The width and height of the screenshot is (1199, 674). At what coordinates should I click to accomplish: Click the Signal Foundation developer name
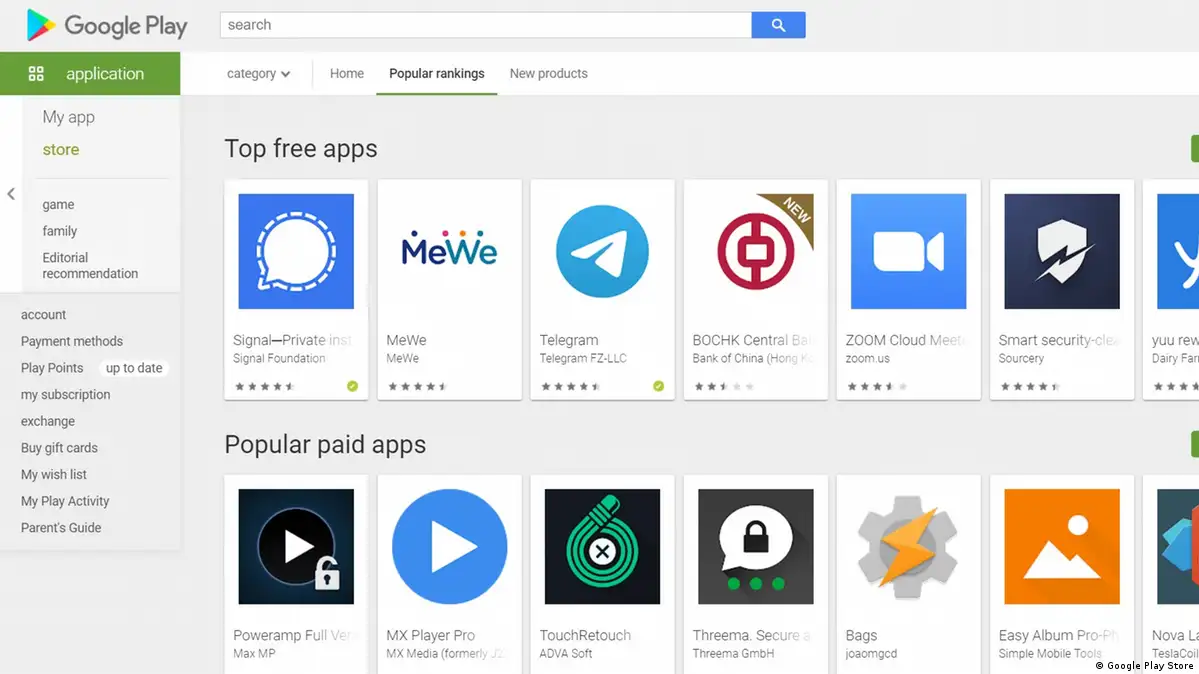coord(279,358)
